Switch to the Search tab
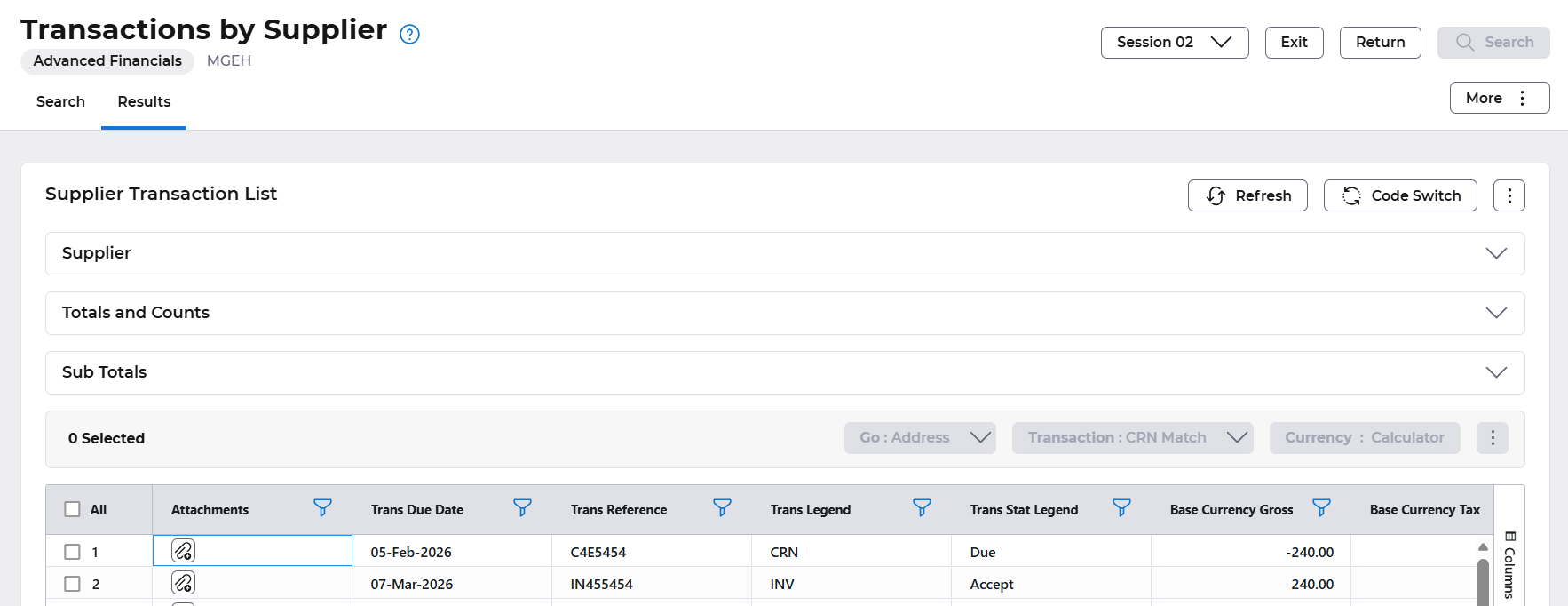This screenshot has width=1568, height=606. coord(60,101)
